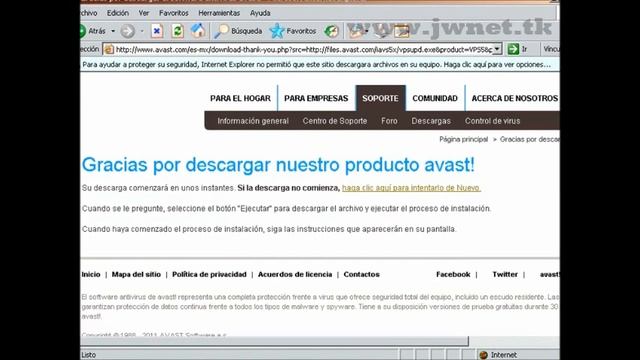Click the green Ir go button
The height and width of the screenshot is (360, 640).
point(518,49)
